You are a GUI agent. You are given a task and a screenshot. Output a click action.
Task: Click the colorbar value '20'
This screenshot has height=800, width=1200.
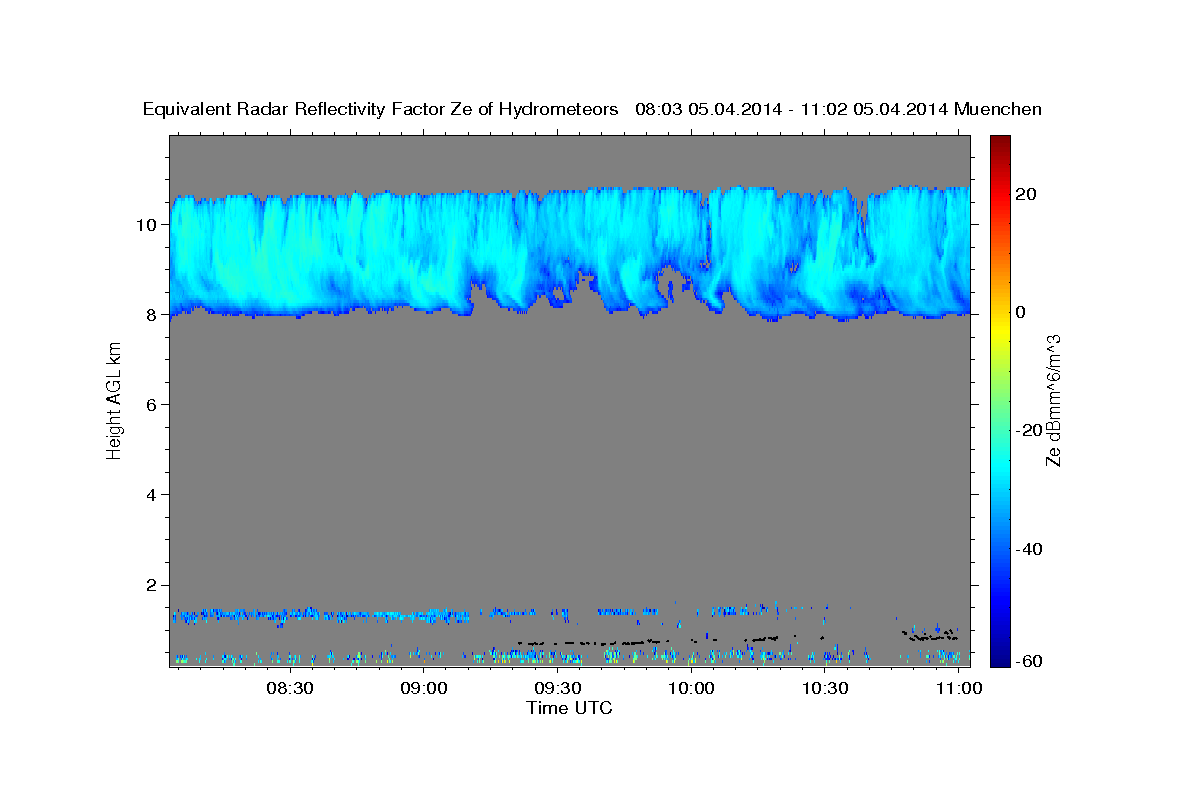pyautogui.click(x=1024, y=193)
